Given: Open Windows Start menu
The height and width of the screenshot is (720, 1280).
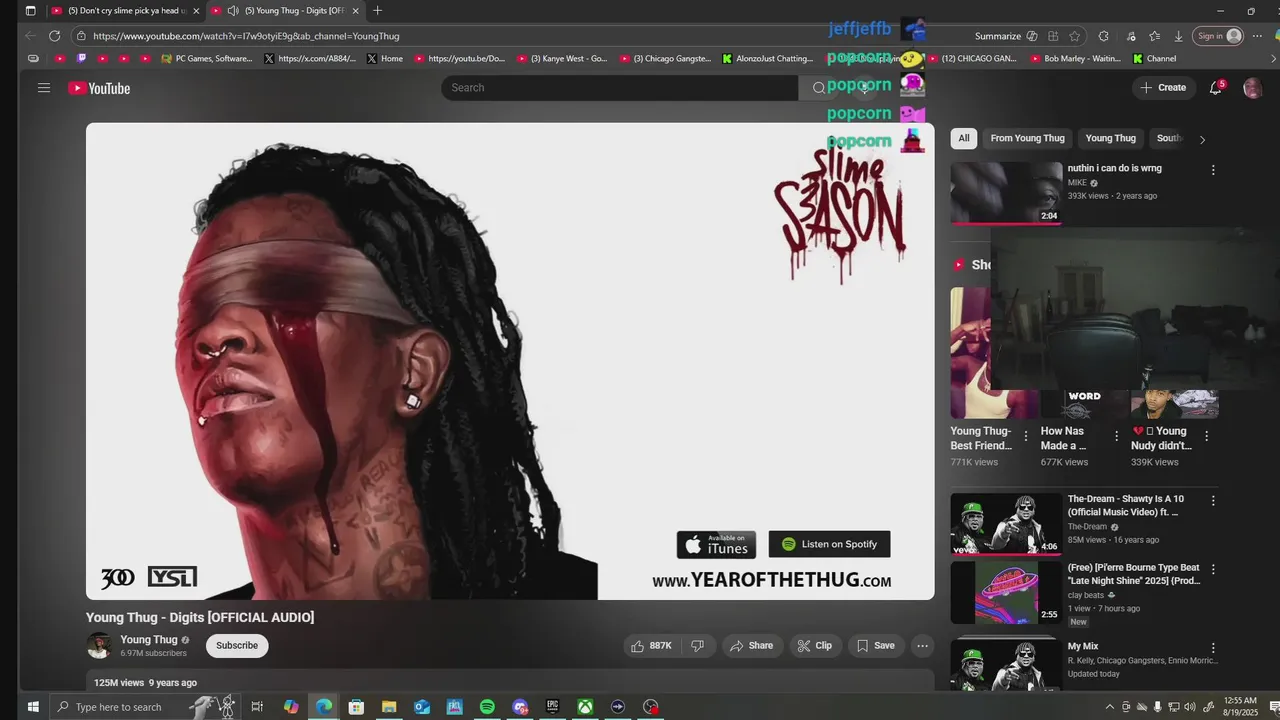Looking at the screenshot, I should pos(32,707).
